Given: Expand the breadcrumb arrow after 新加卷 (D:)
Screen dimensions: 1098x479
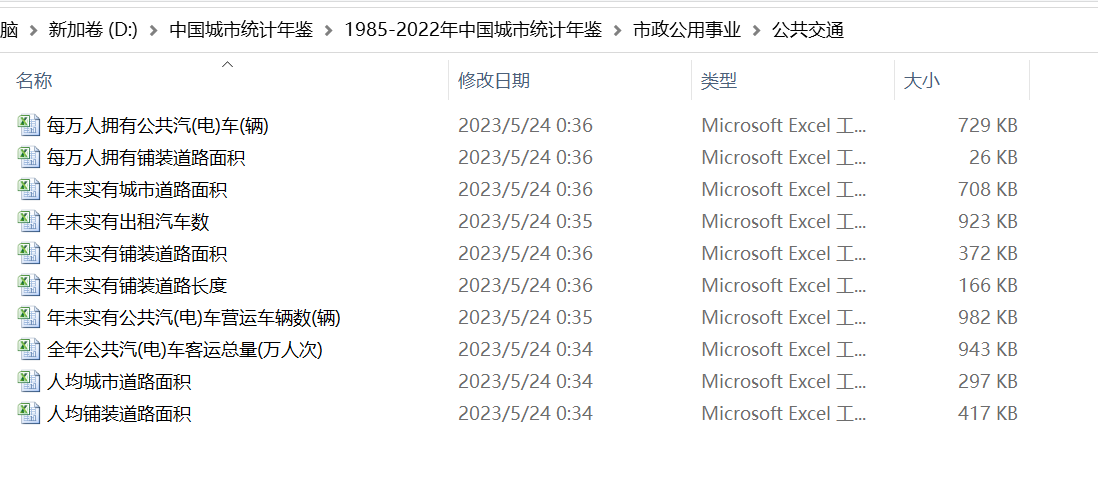Looking at the screenshot, I should point(153,30).
